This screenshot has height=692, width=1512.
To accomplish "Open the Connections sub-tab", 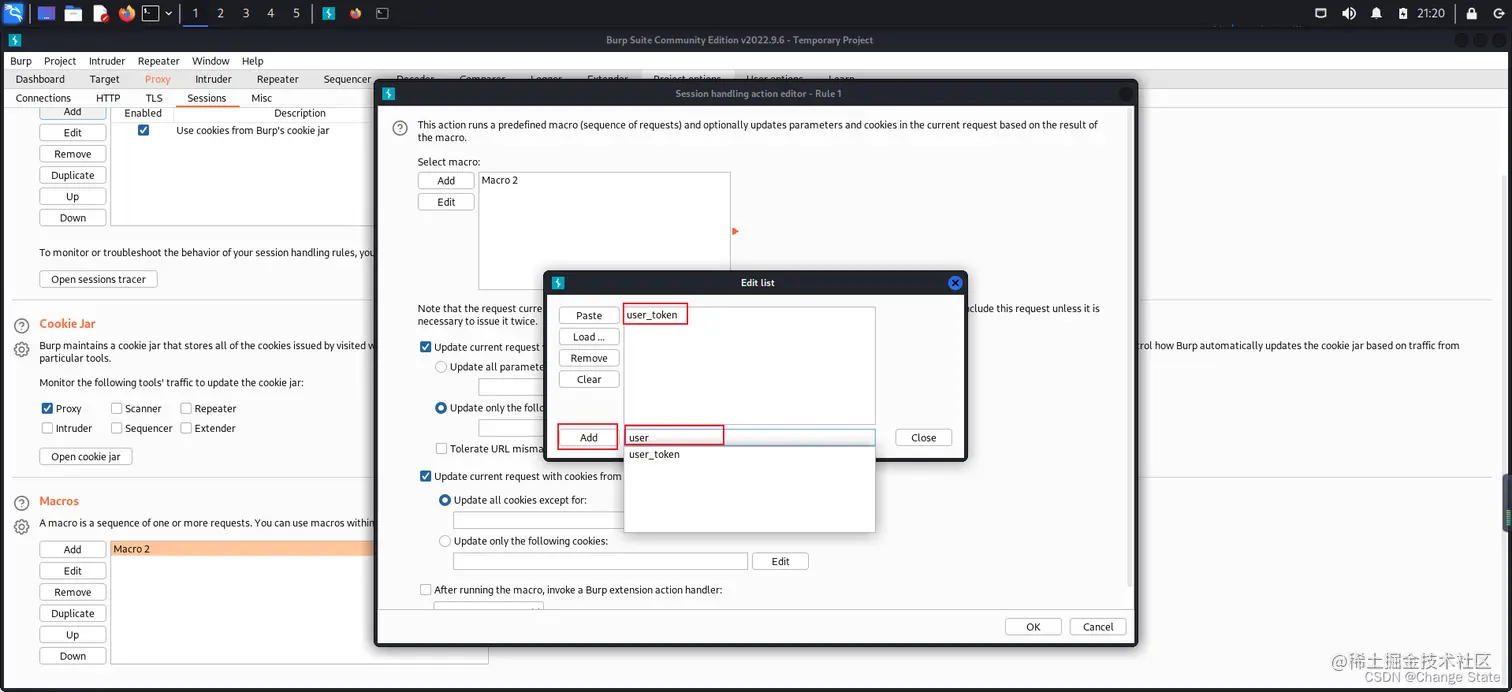I will pos(43,98).
